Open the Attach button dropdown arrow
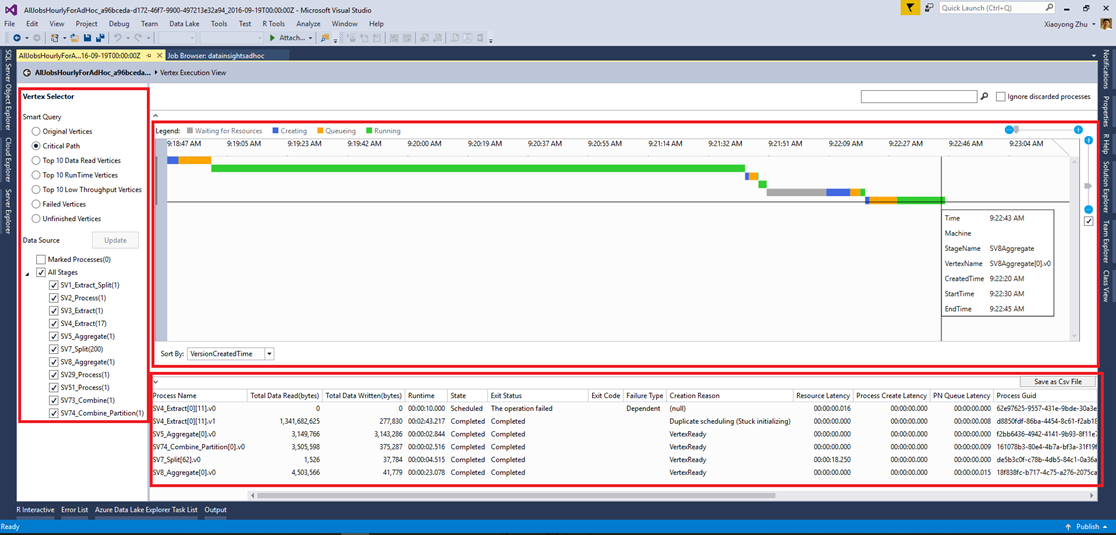 pos(310,38)
